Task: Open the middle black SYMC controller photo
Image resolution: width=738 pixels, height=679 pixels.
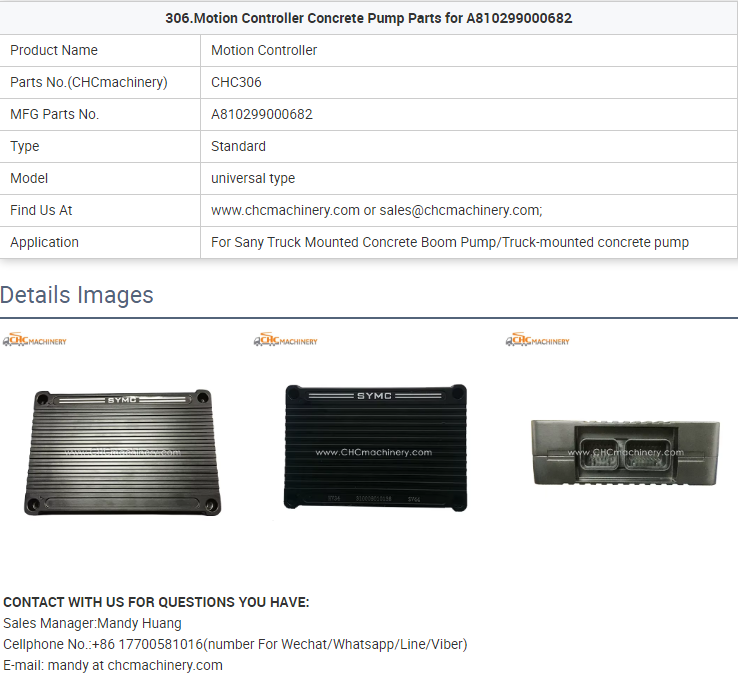Action: coord(374,446)
